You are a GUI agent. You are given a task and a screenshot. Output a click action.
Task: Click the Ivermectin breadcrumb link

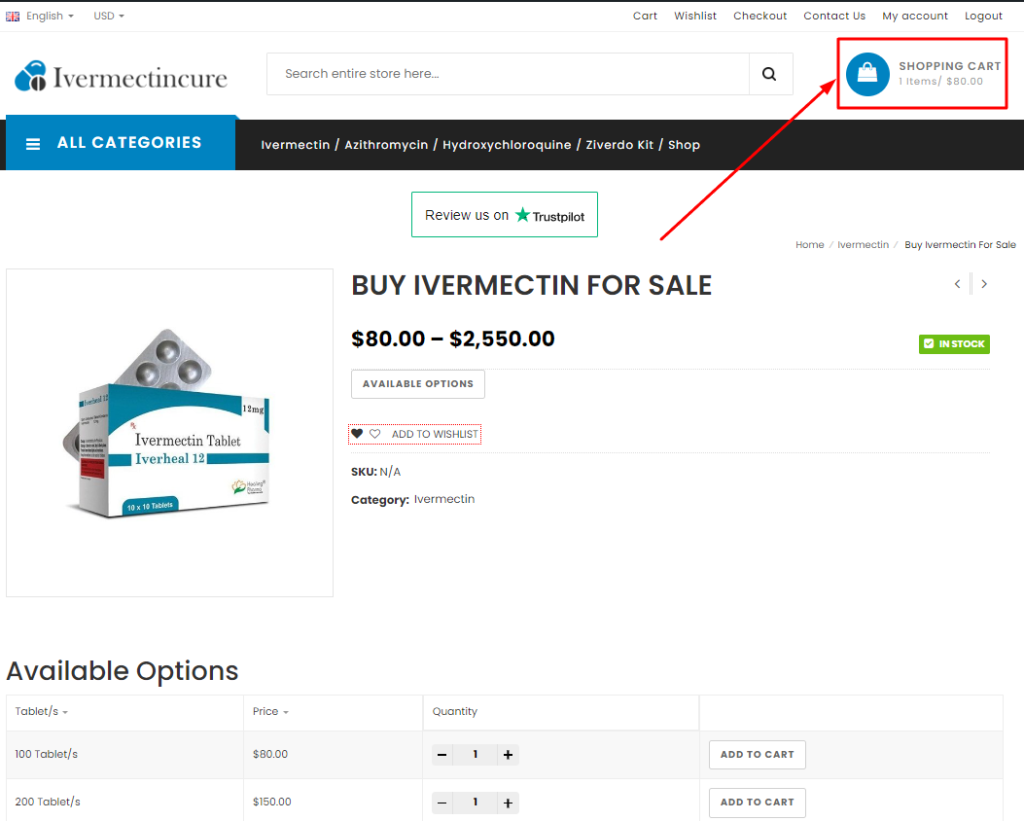pyautogui.click(x=863, y=244)
